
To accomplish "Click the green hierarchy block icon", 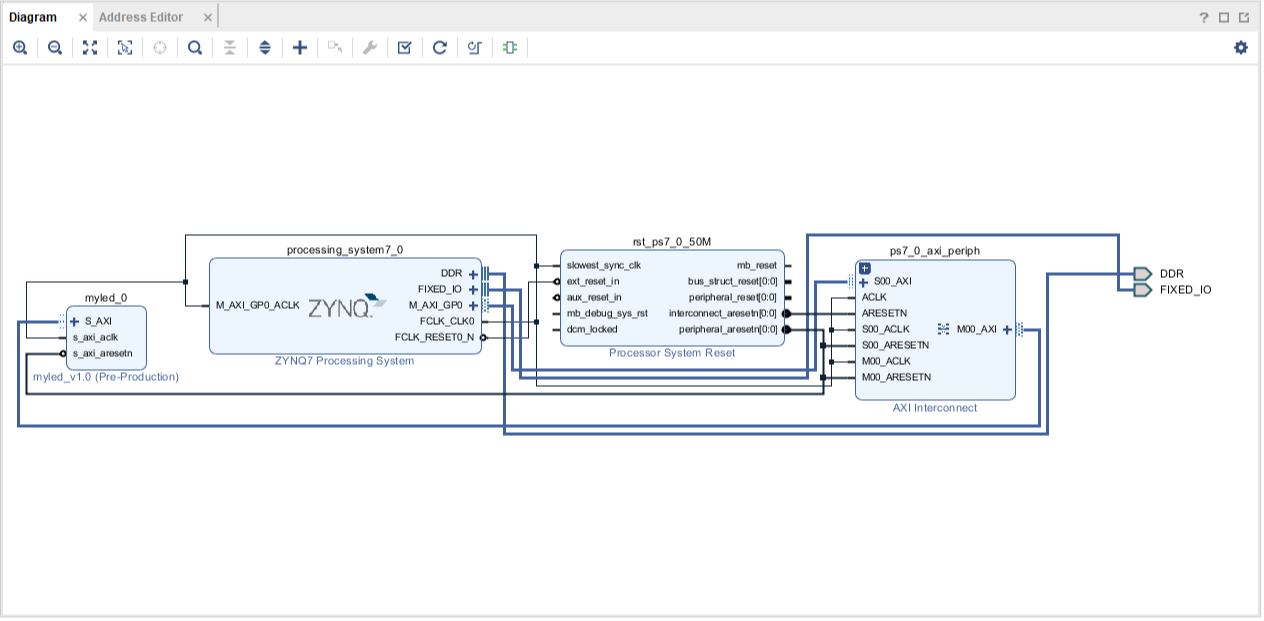I will point(510,47).
